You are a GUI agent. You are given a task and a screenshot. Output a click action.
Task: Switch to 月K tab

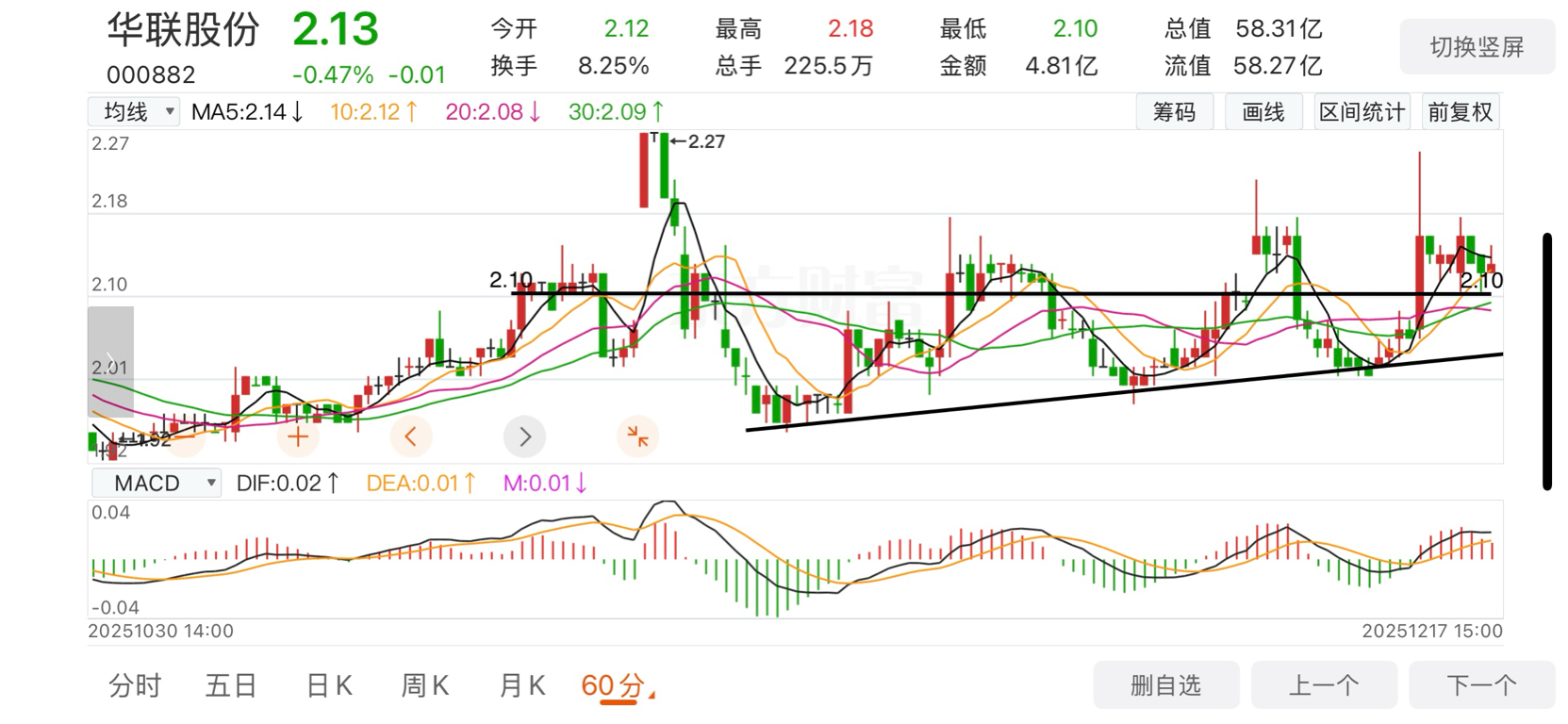[x=522, y=685]
